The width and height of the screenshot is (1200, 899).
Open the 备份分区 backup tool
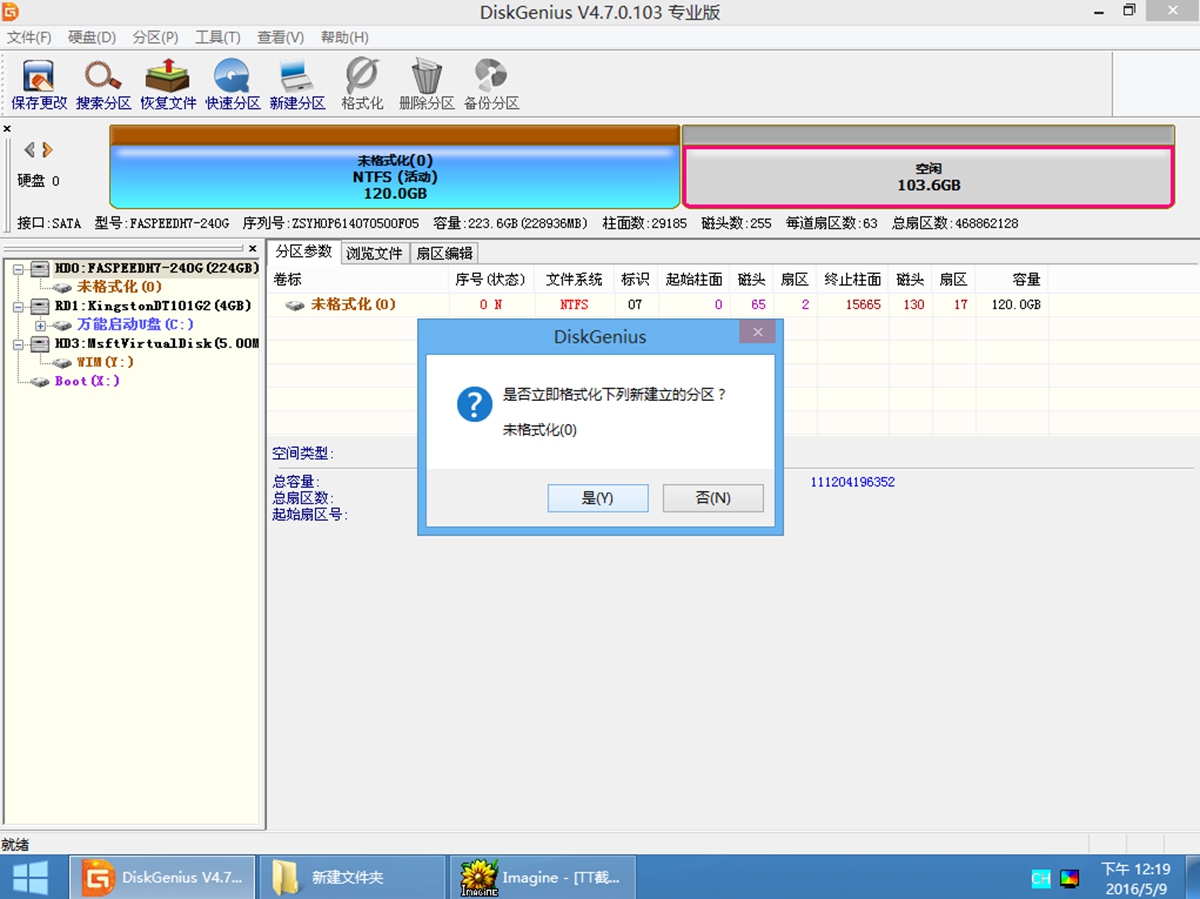(490, 83)
